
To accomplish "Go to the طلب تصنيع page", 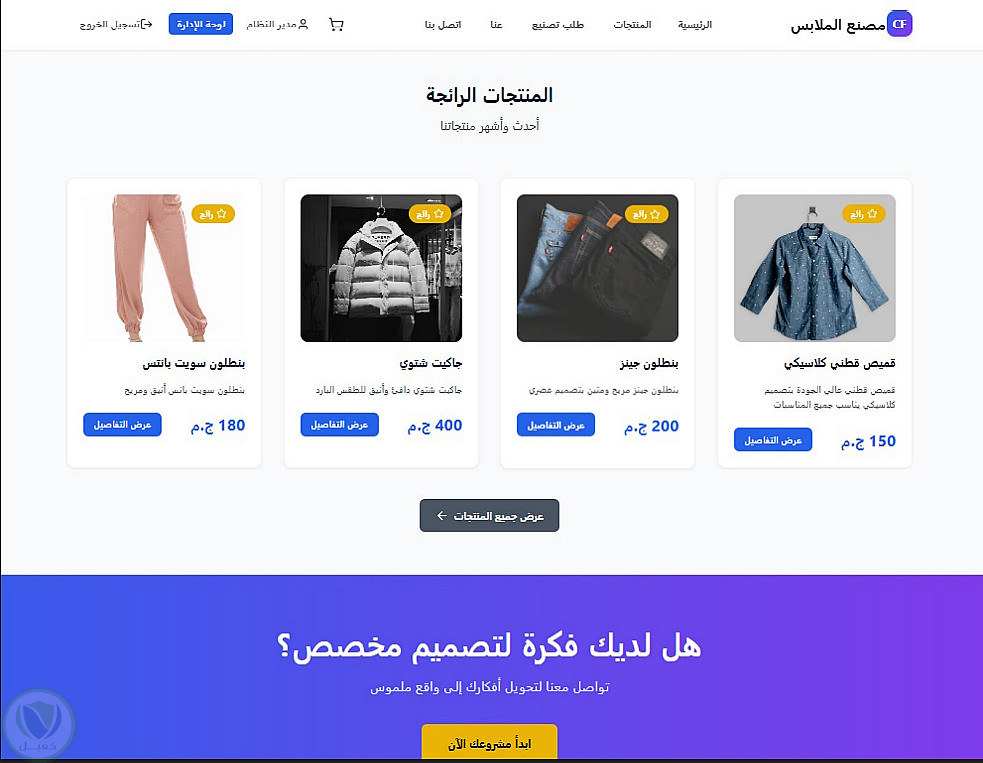I will tap(558, 24).
